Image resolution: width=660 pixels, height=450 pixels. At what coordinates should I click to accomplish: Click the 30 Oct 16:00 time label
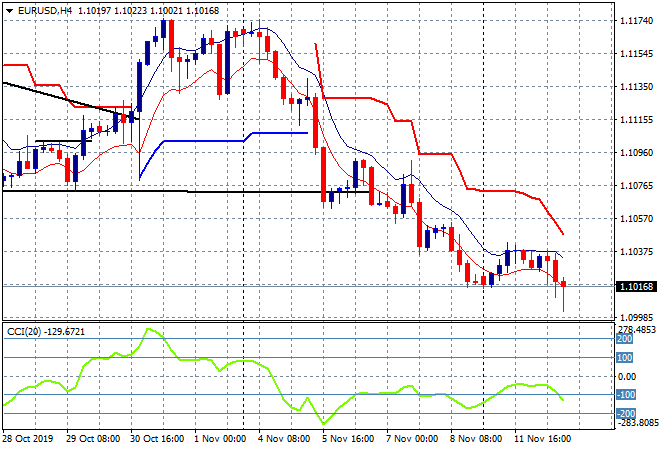click(x=157, y=439)
